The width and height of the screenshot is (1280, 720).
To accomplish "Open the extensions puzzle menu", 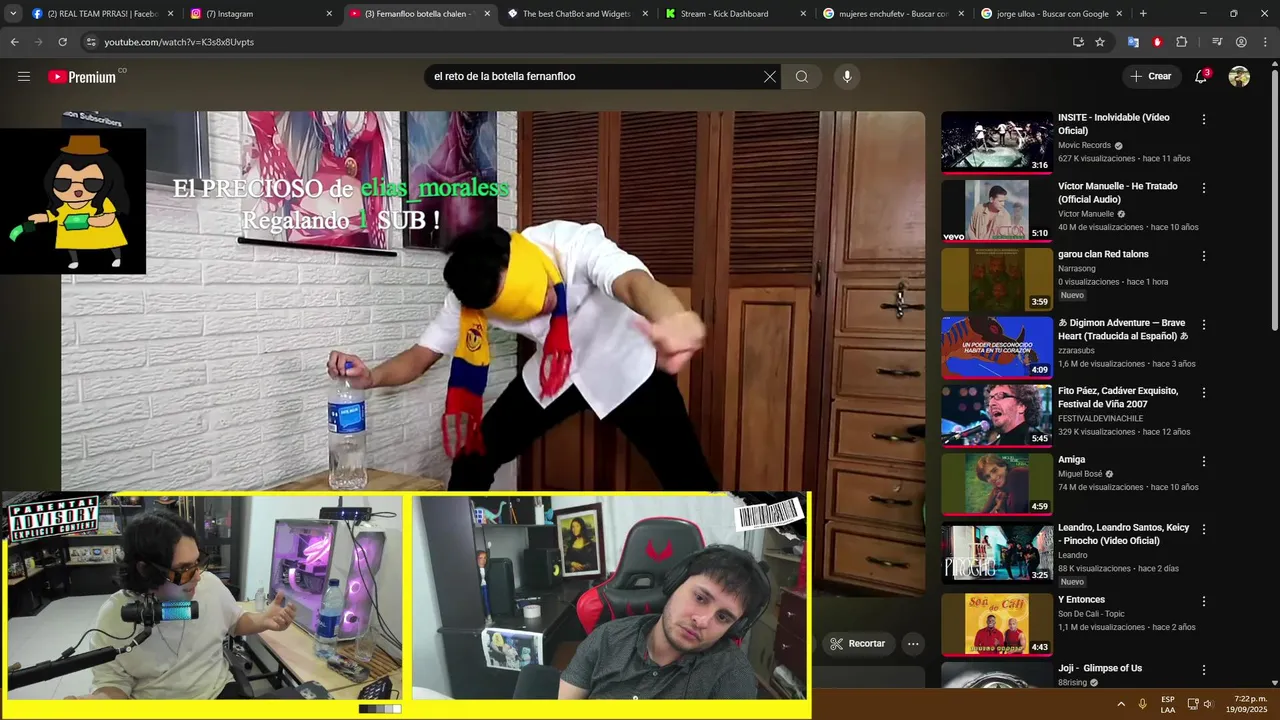I will point(1182,42).
